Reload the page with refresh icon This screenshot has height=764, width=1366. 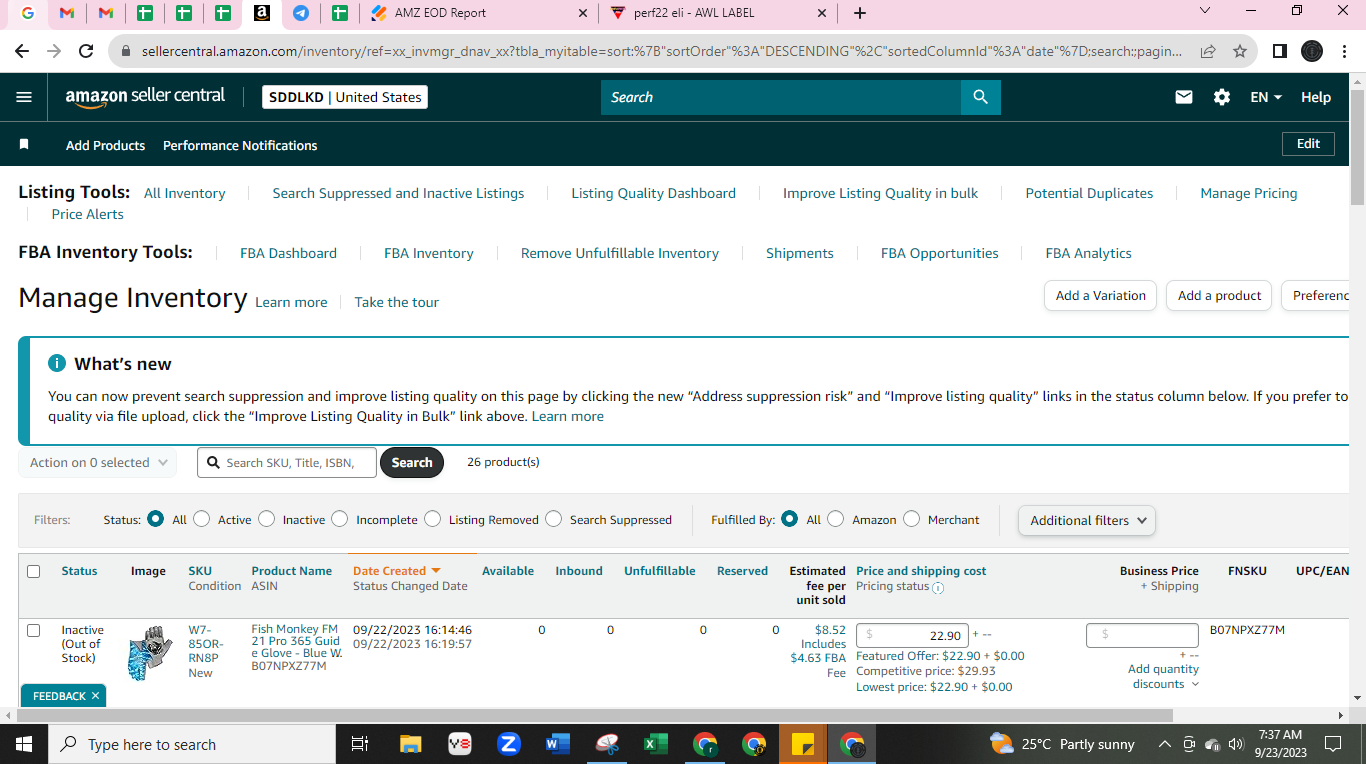[86, 51]
